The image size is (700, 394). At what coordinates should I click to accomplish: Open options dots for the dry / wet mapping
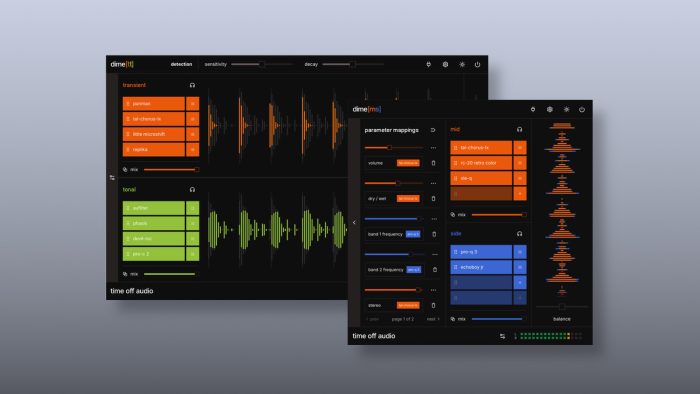pos(433,183)
